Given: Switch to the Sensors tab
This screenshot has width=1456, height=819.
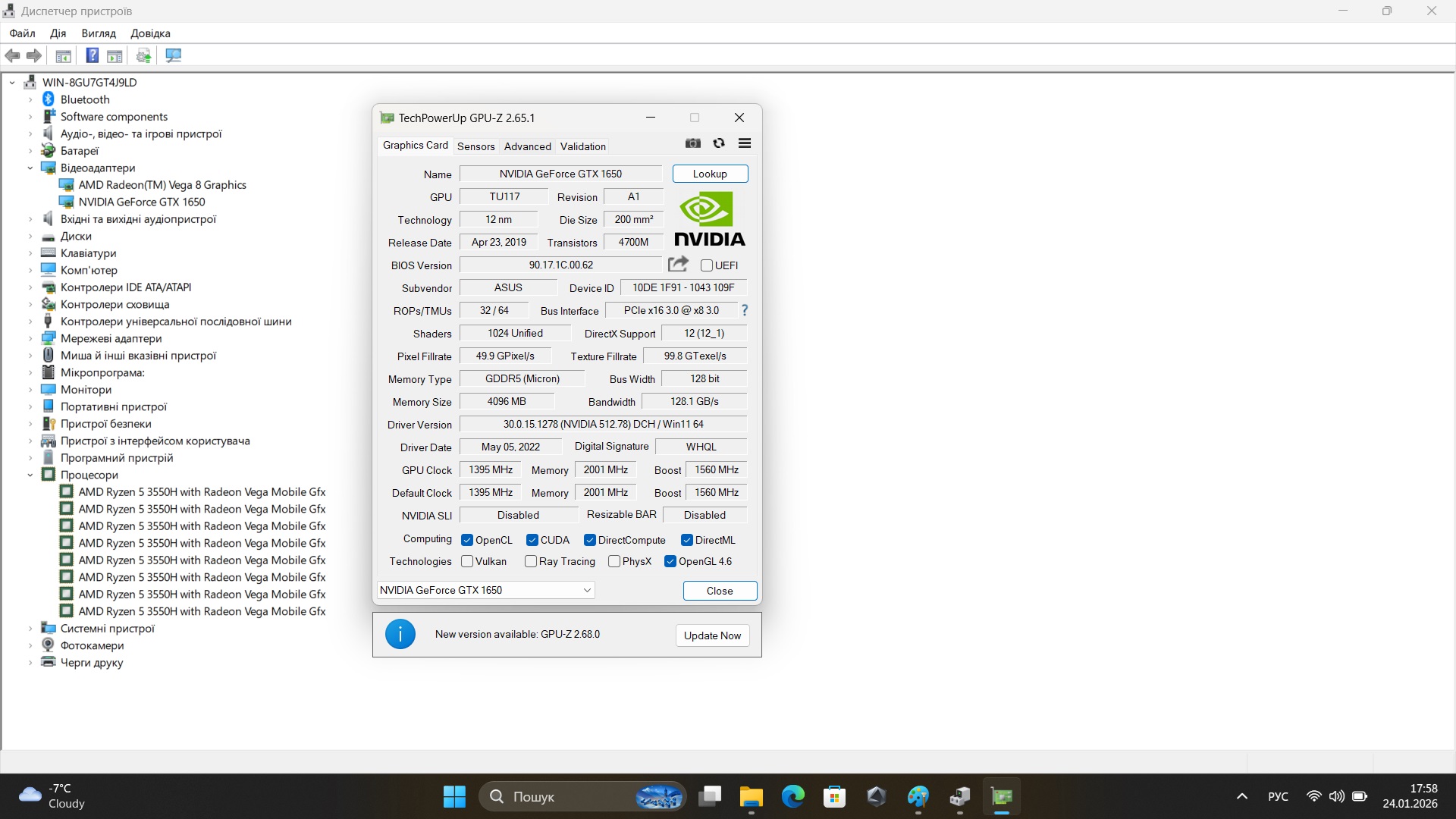Looking at the screenshot, I should click(x=475, y=146).
